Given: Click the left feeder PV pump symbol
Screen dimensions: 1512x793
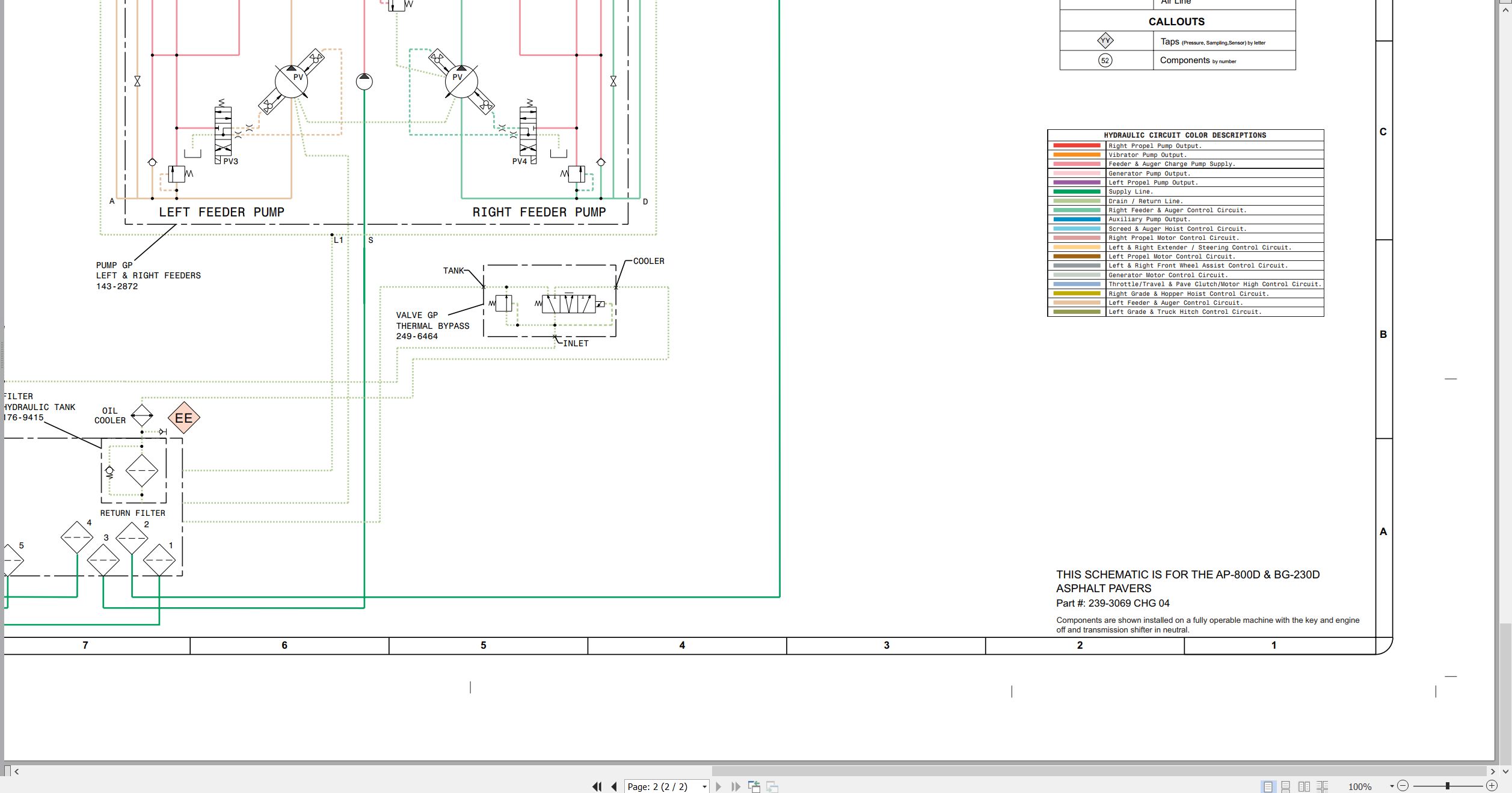Looking at the screenshot, I should 291,81.
